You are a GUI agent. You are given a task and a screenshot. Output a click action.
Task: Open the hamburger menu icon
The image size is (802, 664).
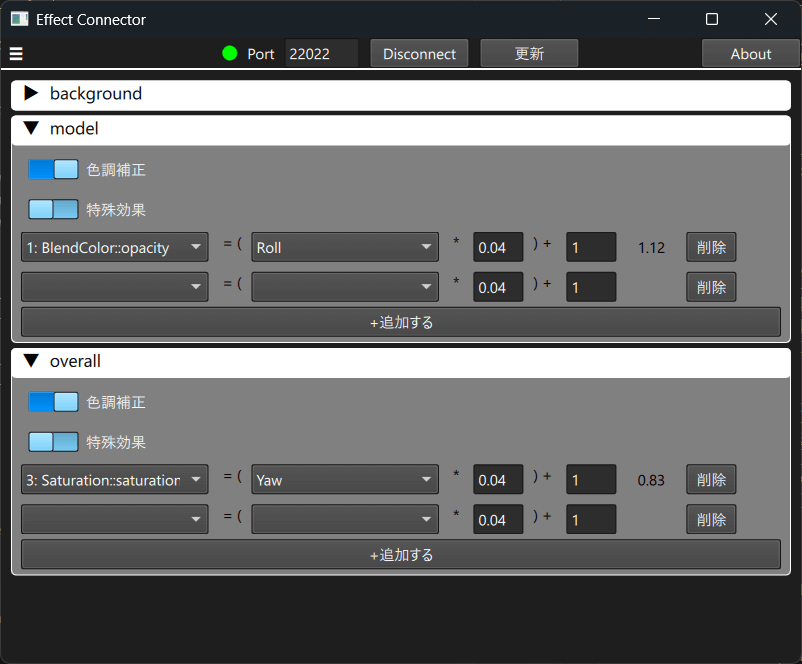16,54
